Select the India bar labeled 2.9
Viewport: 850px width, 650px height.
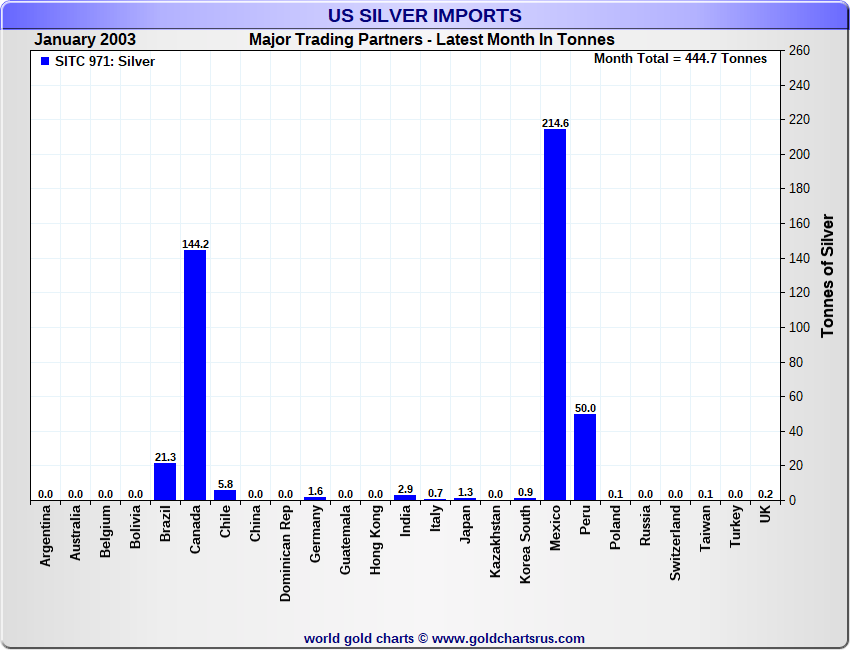(405, 497)
